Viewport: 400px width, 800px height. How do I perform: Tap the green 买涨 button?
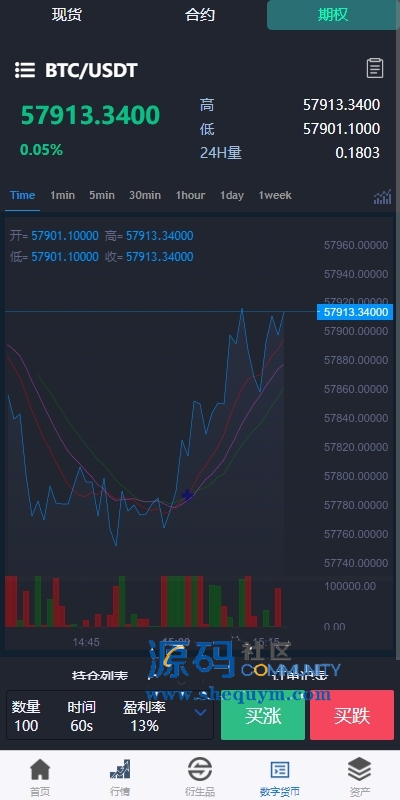[263, 715]
